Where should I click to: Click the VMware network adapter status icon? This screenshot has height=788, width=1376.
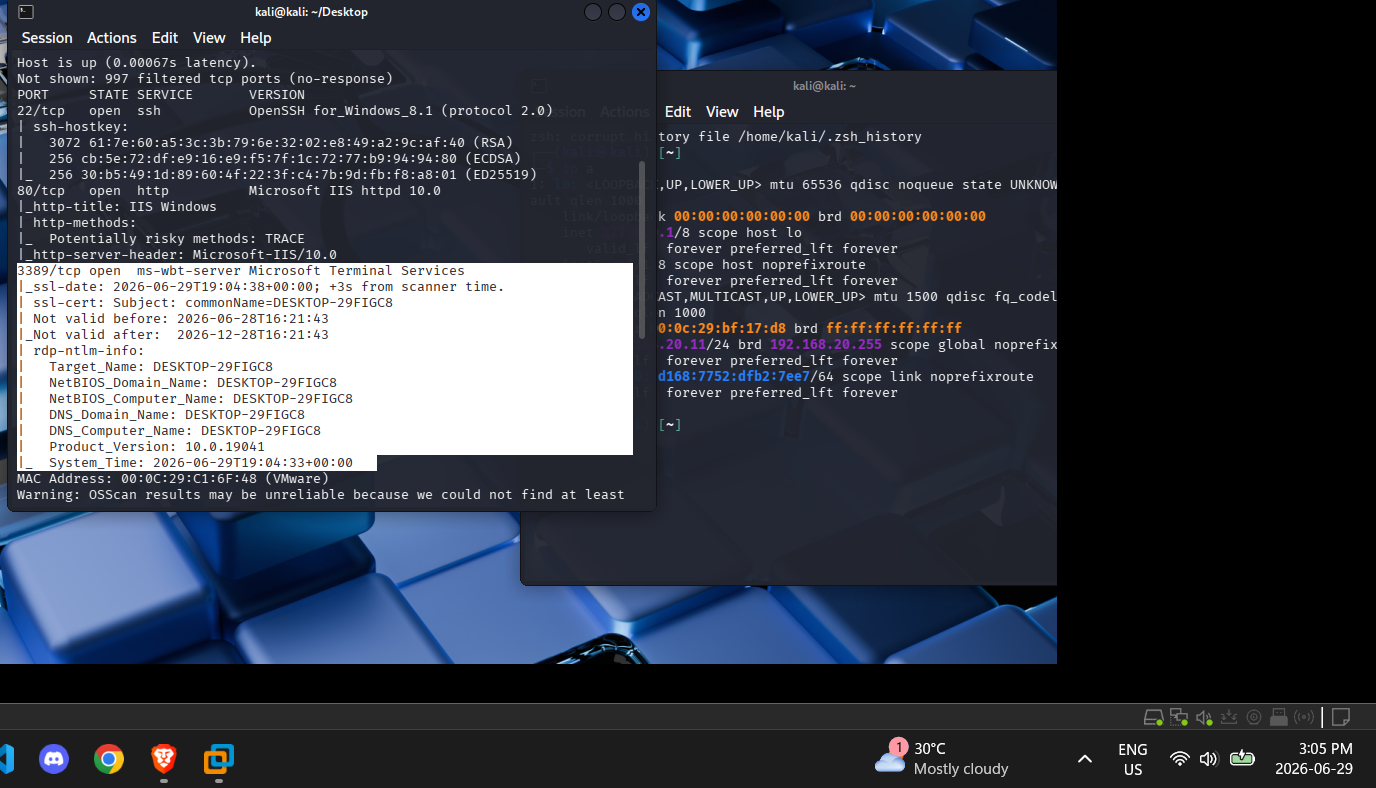click(1179, 717)
